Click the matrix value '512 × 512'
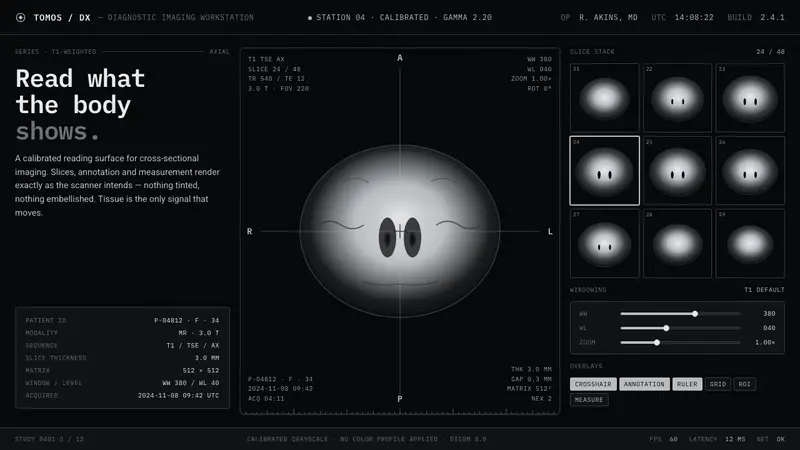 point(201,370)
